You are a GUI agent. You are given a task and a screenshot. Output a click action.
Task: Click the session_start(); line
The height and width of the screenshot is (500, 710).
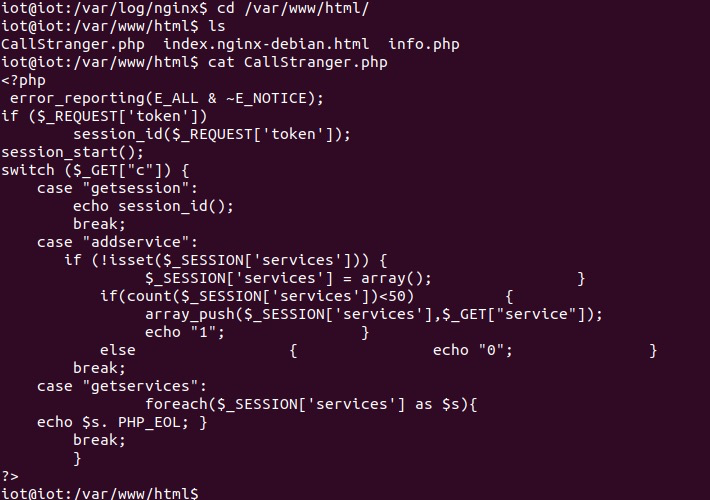pos(72,152)
